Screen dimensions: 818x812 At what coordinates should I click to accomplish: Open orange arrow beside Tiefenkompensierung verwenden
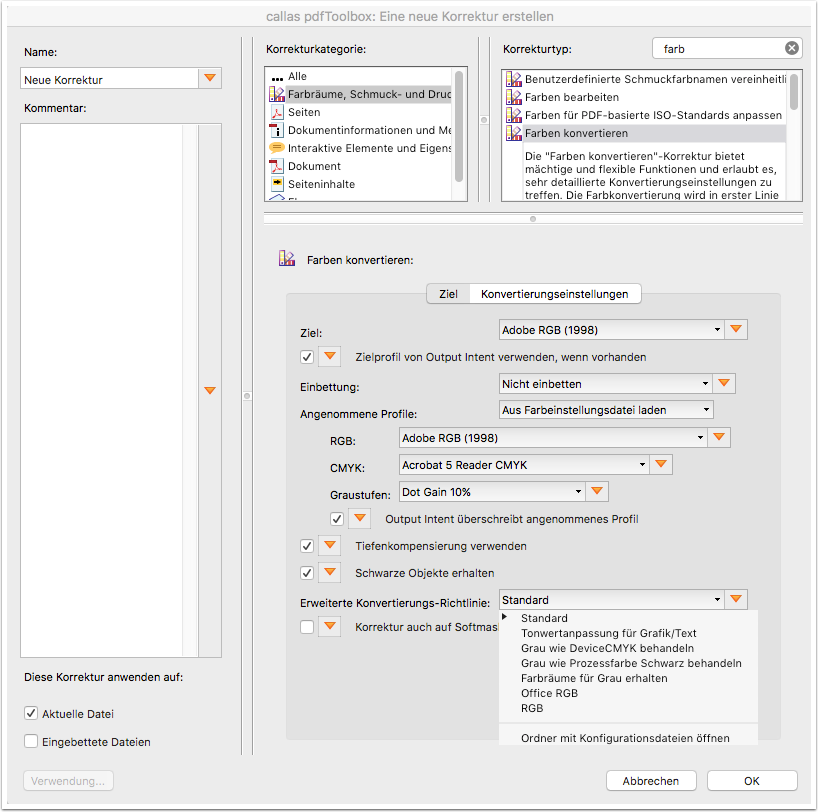329,545
